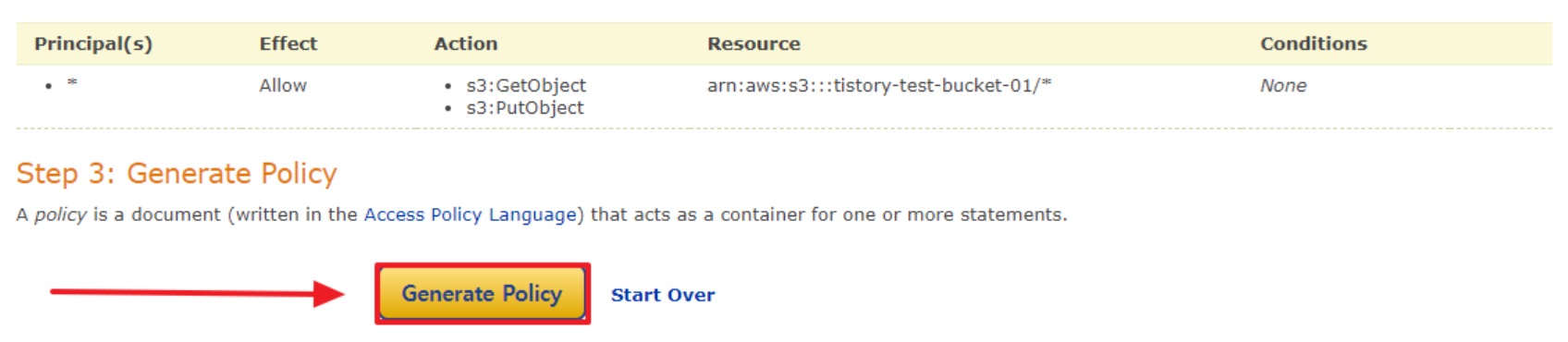The image size is (1568, 342).
Task: Click the Principal(s) column header
Action: tap(93, 43)
